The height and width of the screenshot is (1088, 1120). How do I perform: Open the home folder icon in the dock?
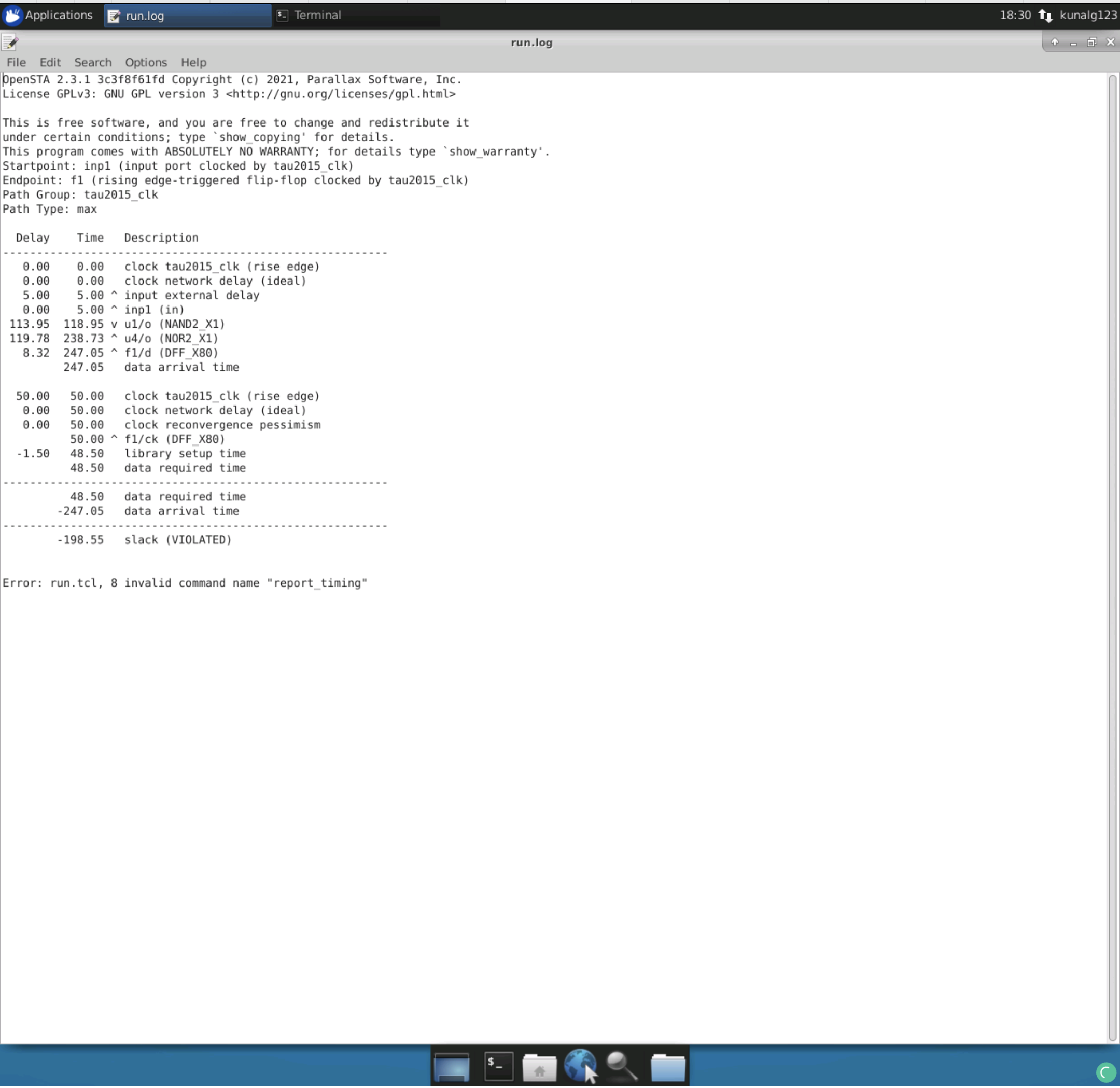[539, 1066]
